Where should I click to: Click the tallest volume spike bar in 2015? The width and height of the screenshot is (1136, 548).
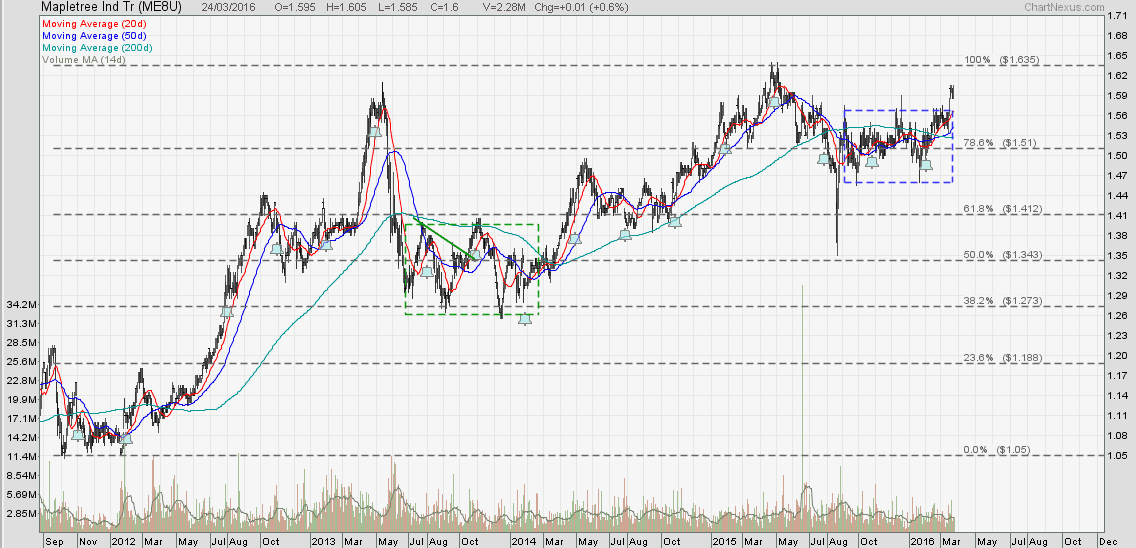803,407
